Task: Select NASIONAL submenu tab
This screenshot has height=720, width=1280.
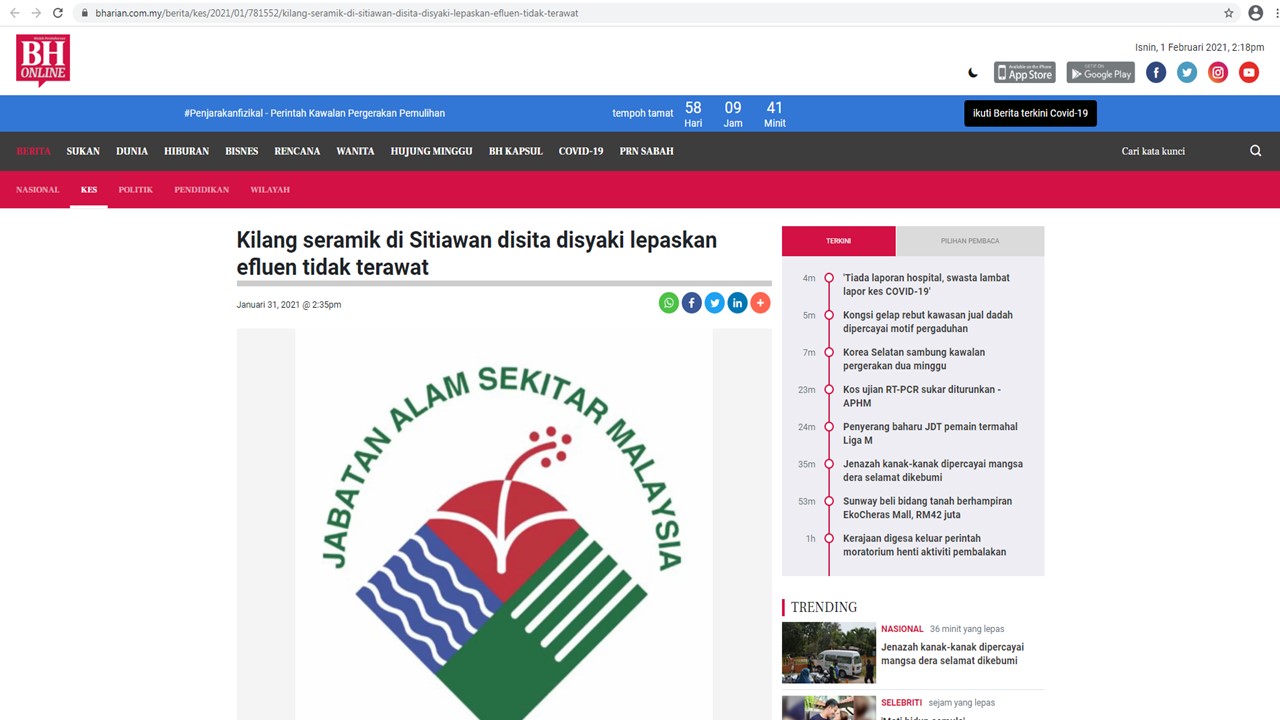Action: [x=38, y=189]
